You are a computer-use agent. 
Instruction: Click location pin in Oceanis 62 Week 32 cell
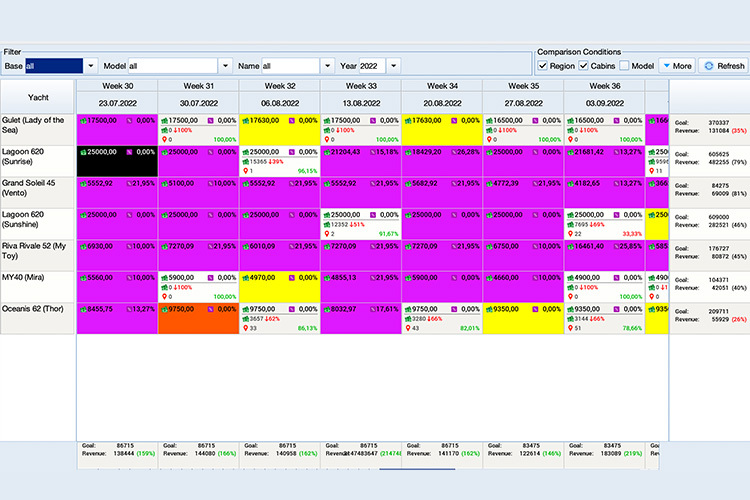tap(246, 327)
